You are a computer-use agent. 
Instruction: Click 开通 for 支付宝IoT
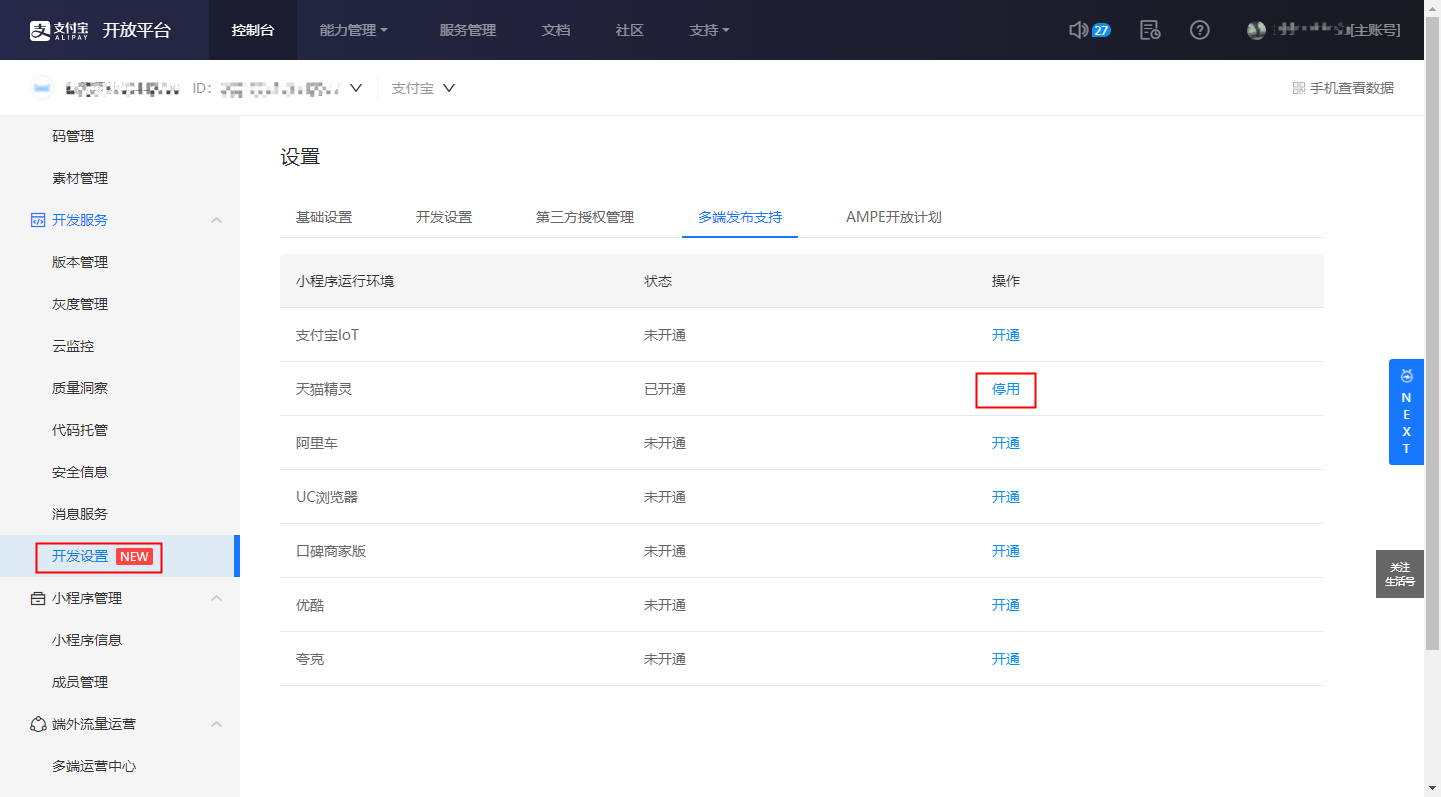pos(1006,335)
